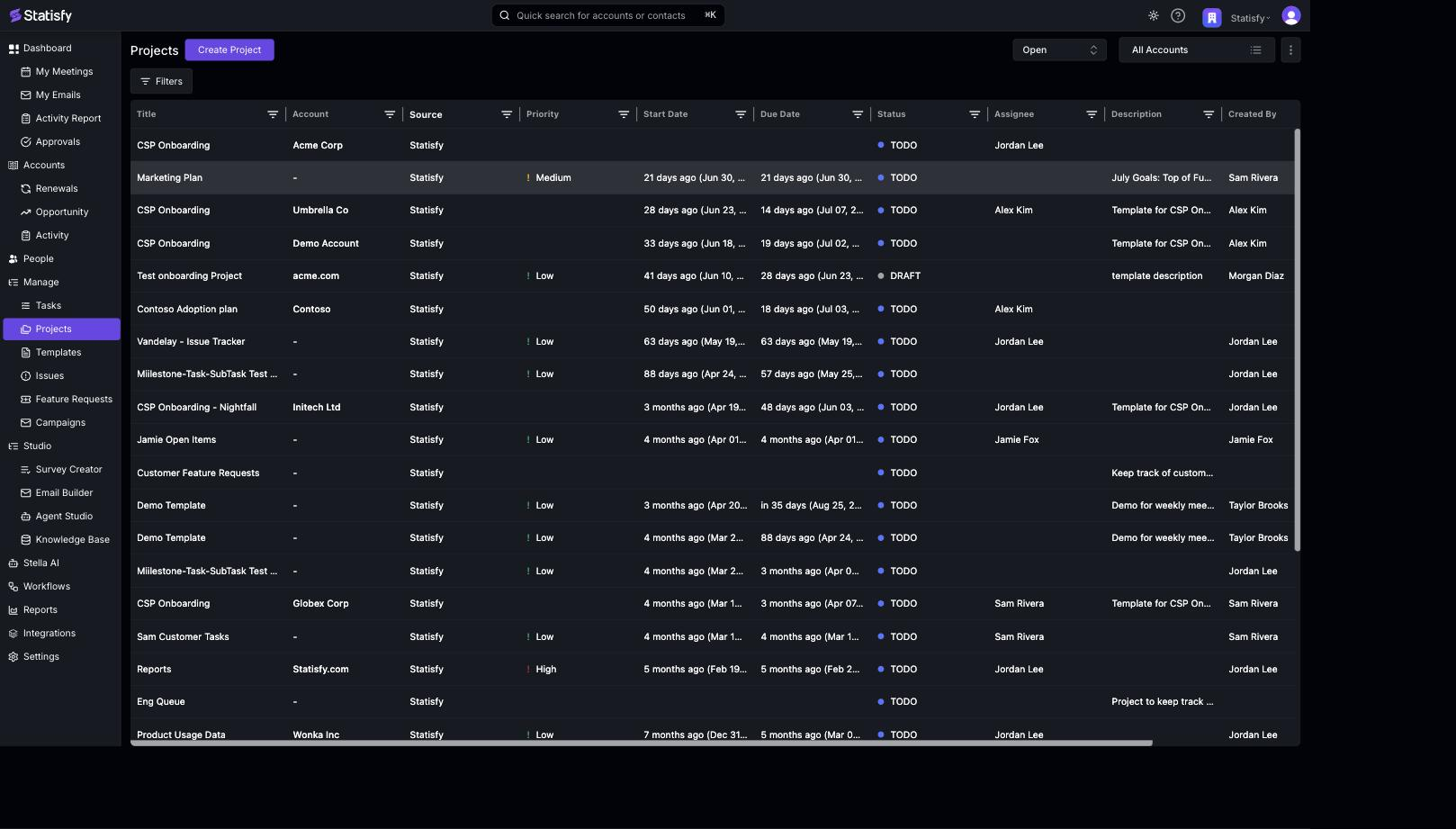Open My Emails in sidebar
Screen dimensions: 1456x829
pos(58,95)
